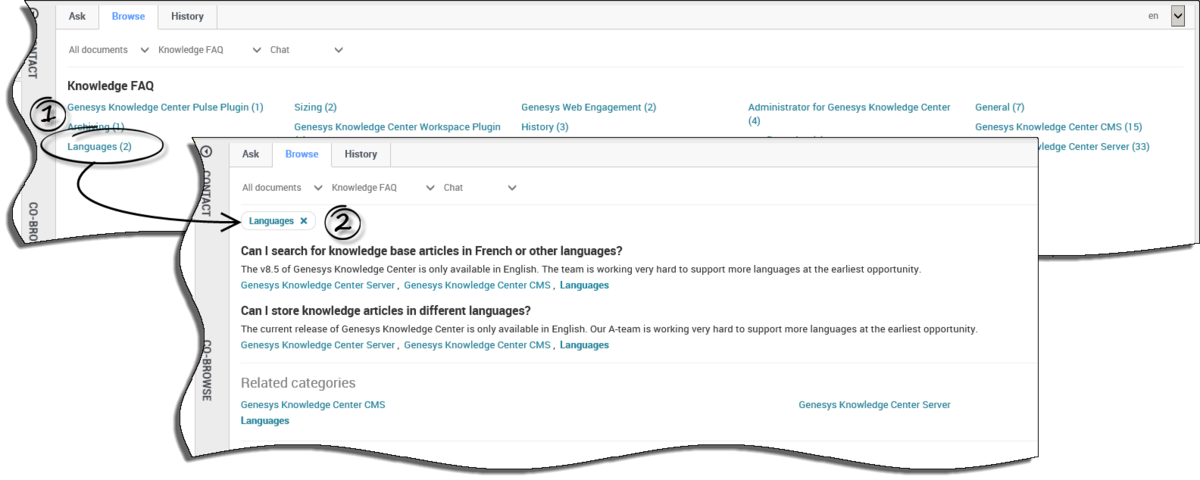The height and width of the screenshot is (480, 1200).
Task: Click the Related categories heading
Action: (298, 383)
